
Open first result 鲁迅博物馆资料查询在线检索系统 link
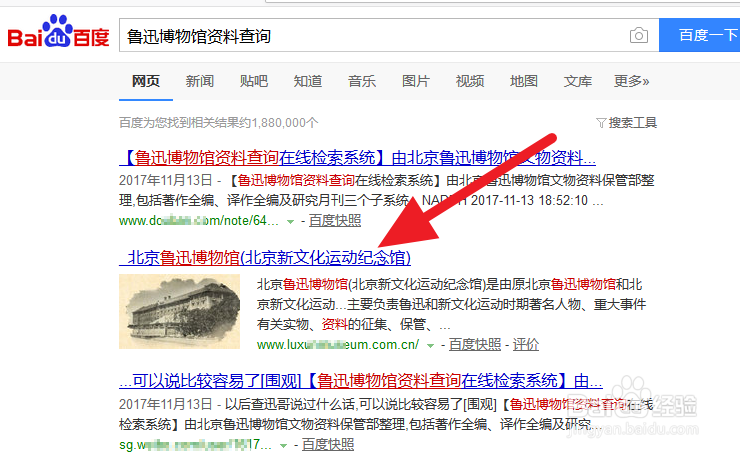(x=357, y=157)
